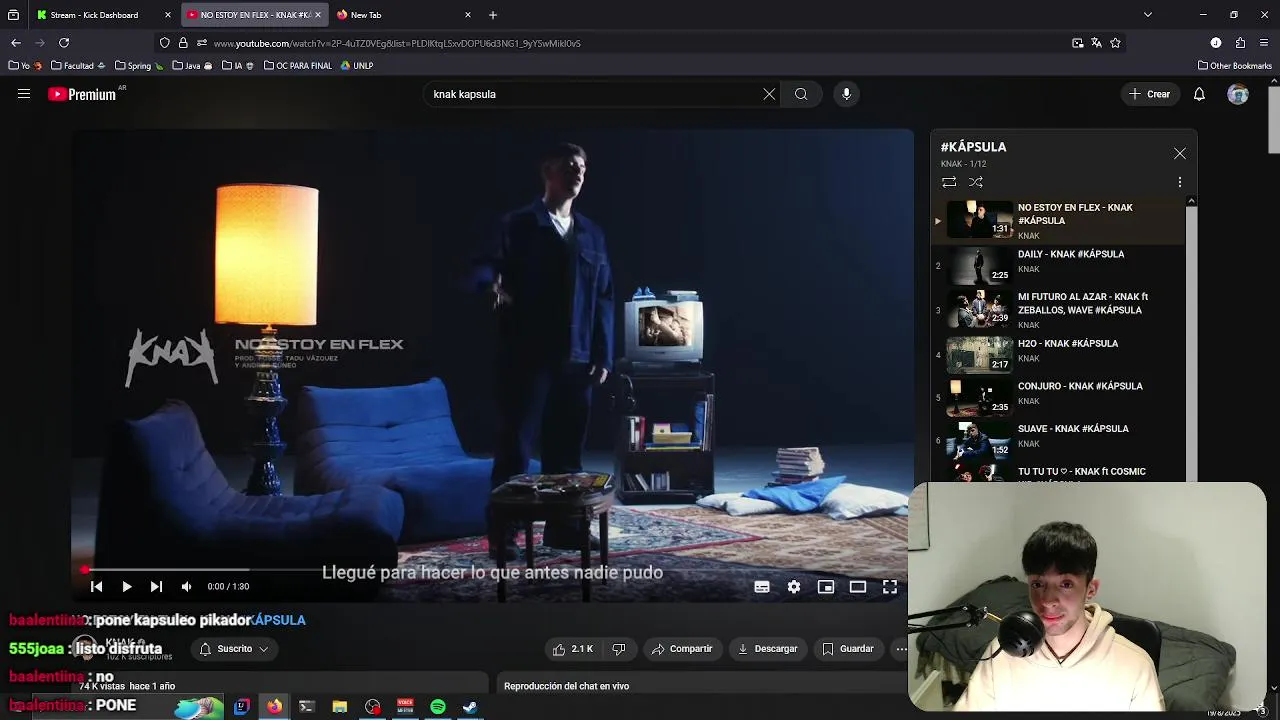Viewport: 1280px width, 720px height.
Task: Toggle subtitles on the player
Action: click(x=762, y=587)
